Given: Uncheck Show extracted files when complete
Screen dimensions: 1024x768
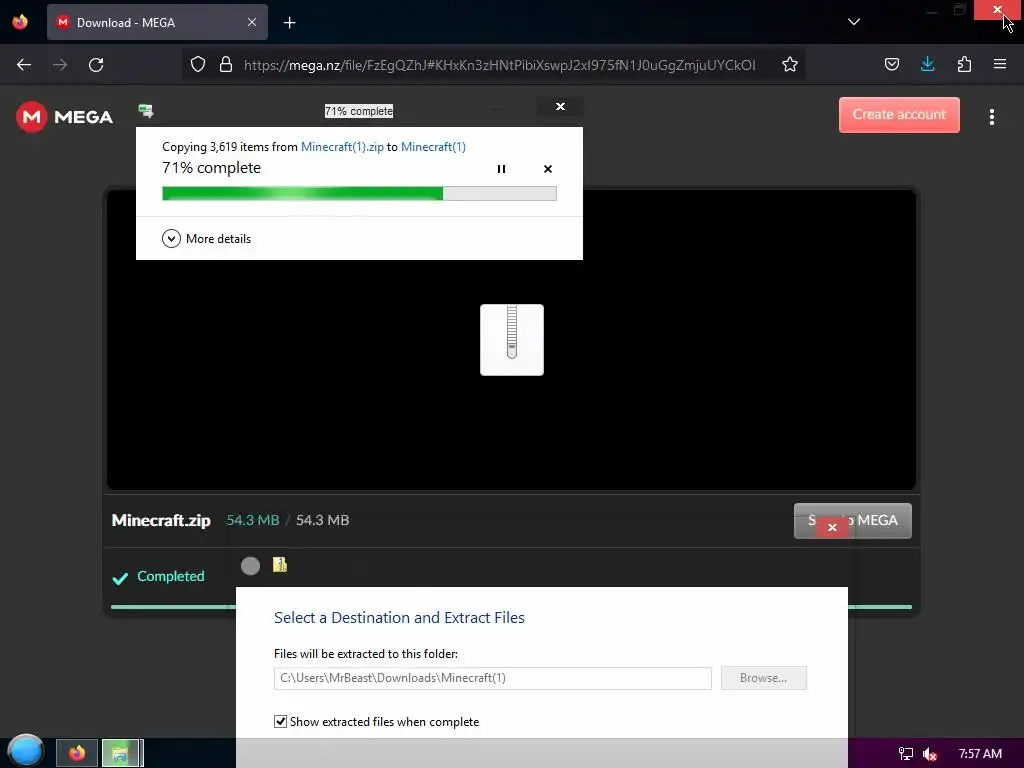Looking at the screenshot, I should (x=280, y=722).
